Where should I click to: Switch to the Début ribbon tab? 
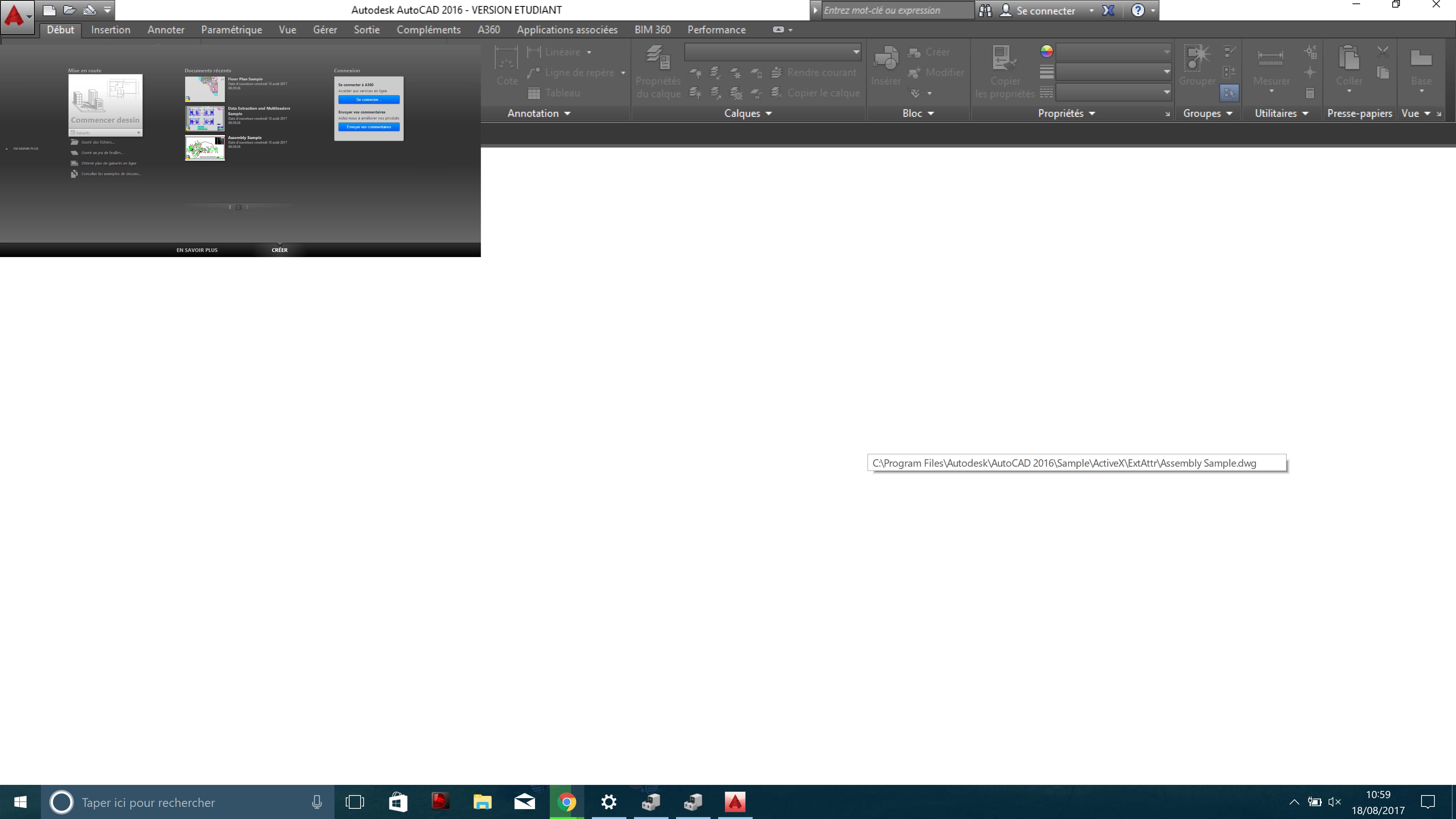click(x=61, y=30)
